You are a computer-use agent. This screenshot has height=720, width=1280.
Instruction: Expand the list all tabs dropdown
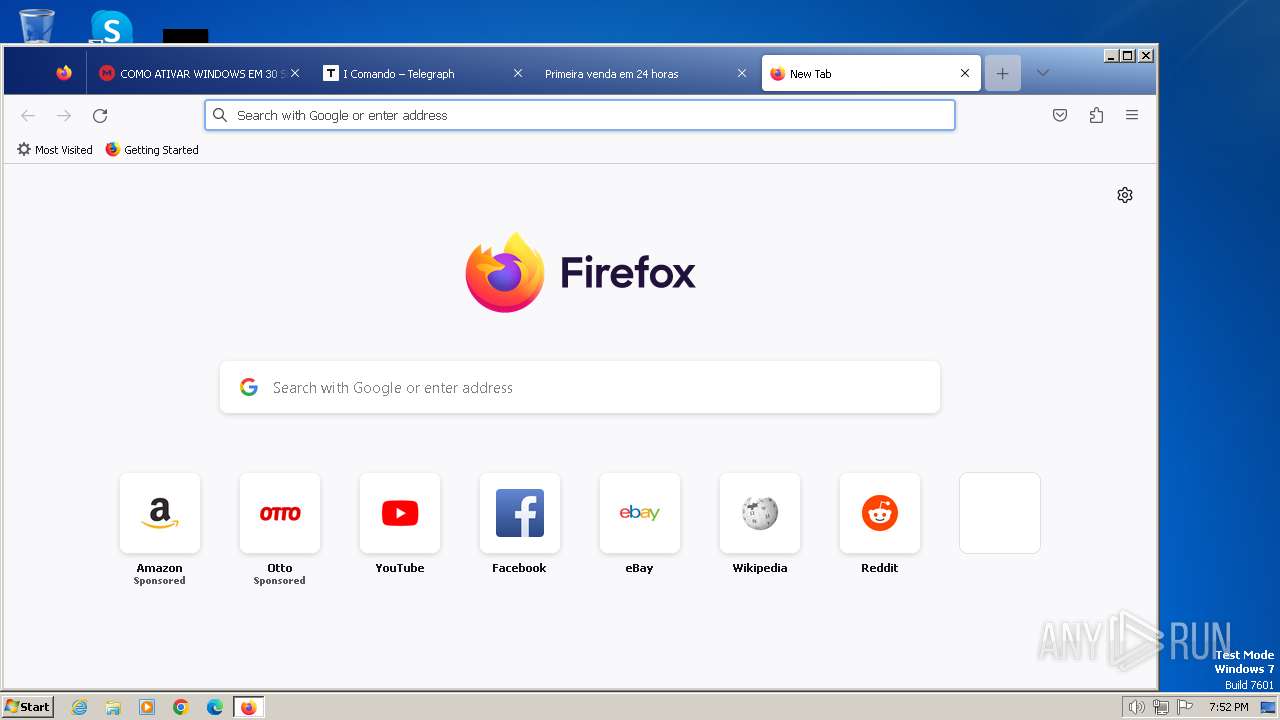(x=1042, y=73)
